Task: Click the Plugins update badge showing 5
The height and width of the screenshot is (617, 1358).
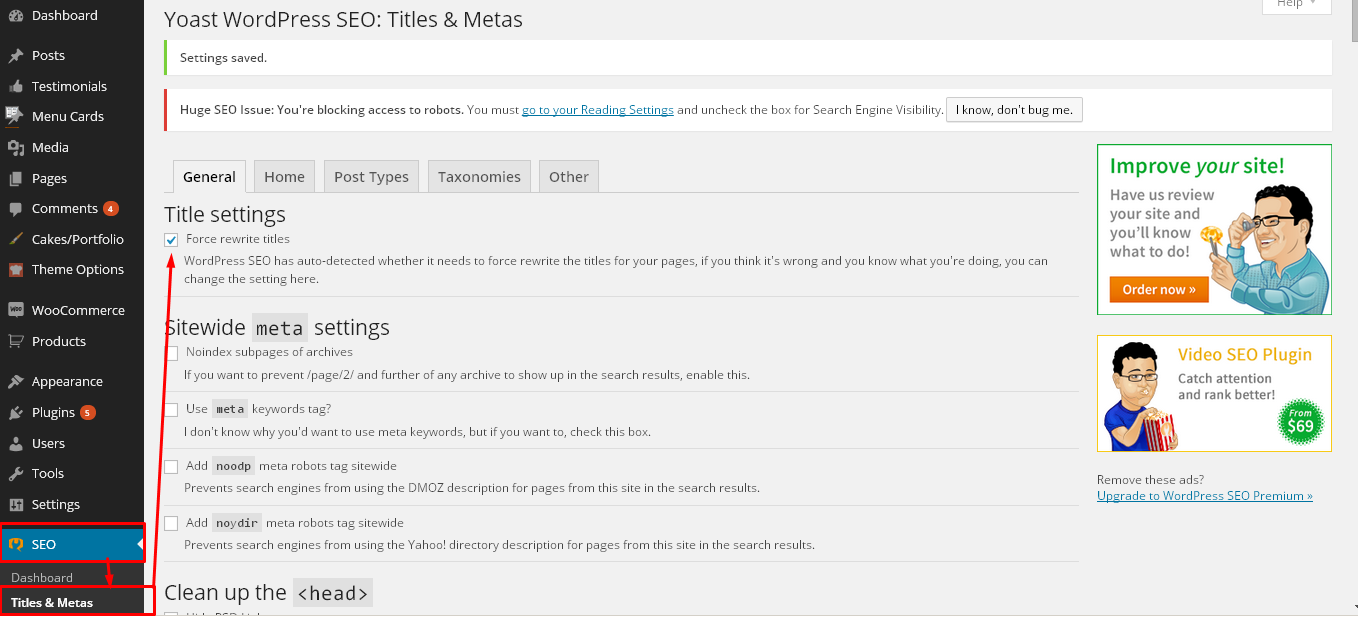Action: 88,413
